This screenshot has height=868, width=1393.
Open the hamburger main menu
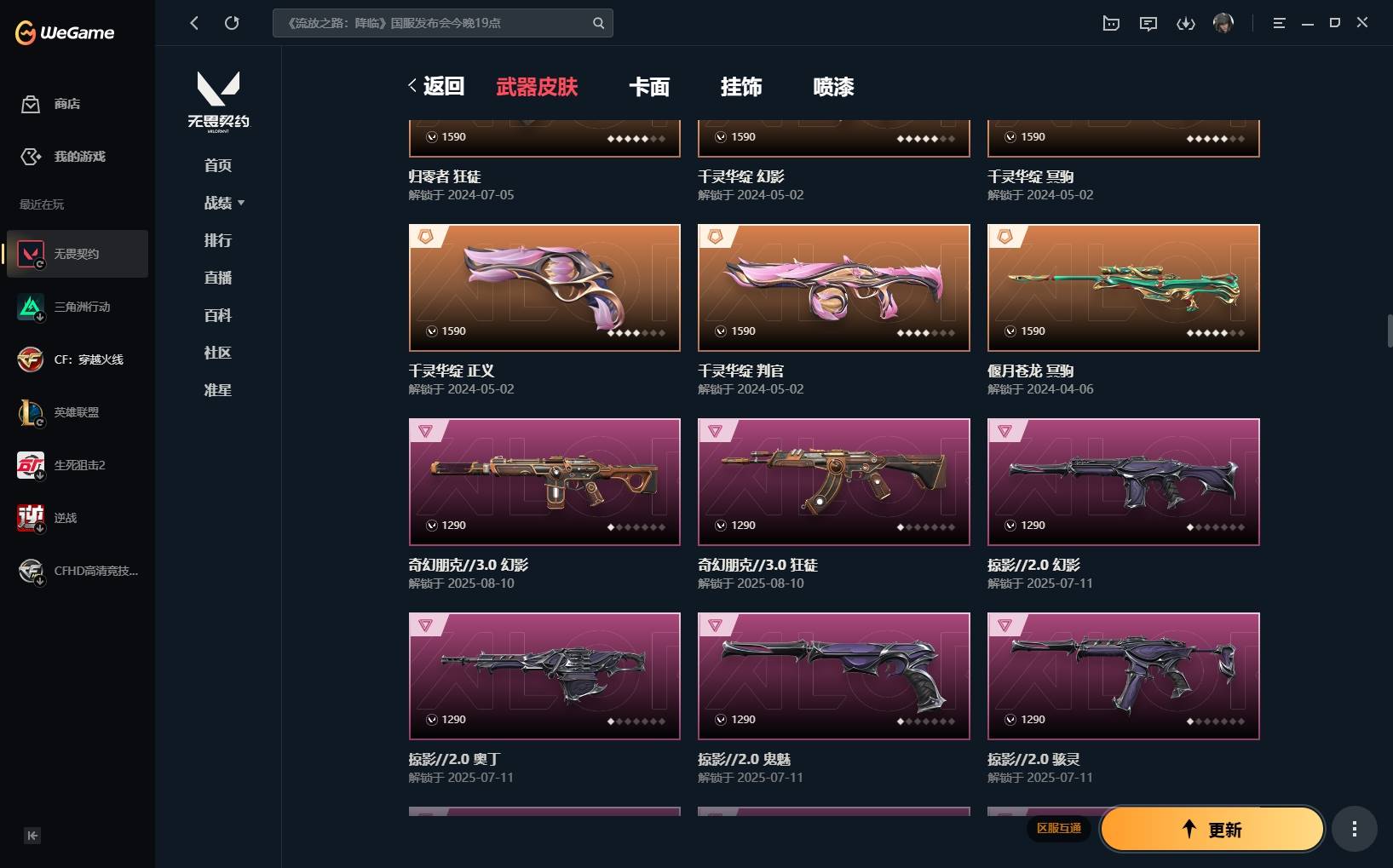1279,23
